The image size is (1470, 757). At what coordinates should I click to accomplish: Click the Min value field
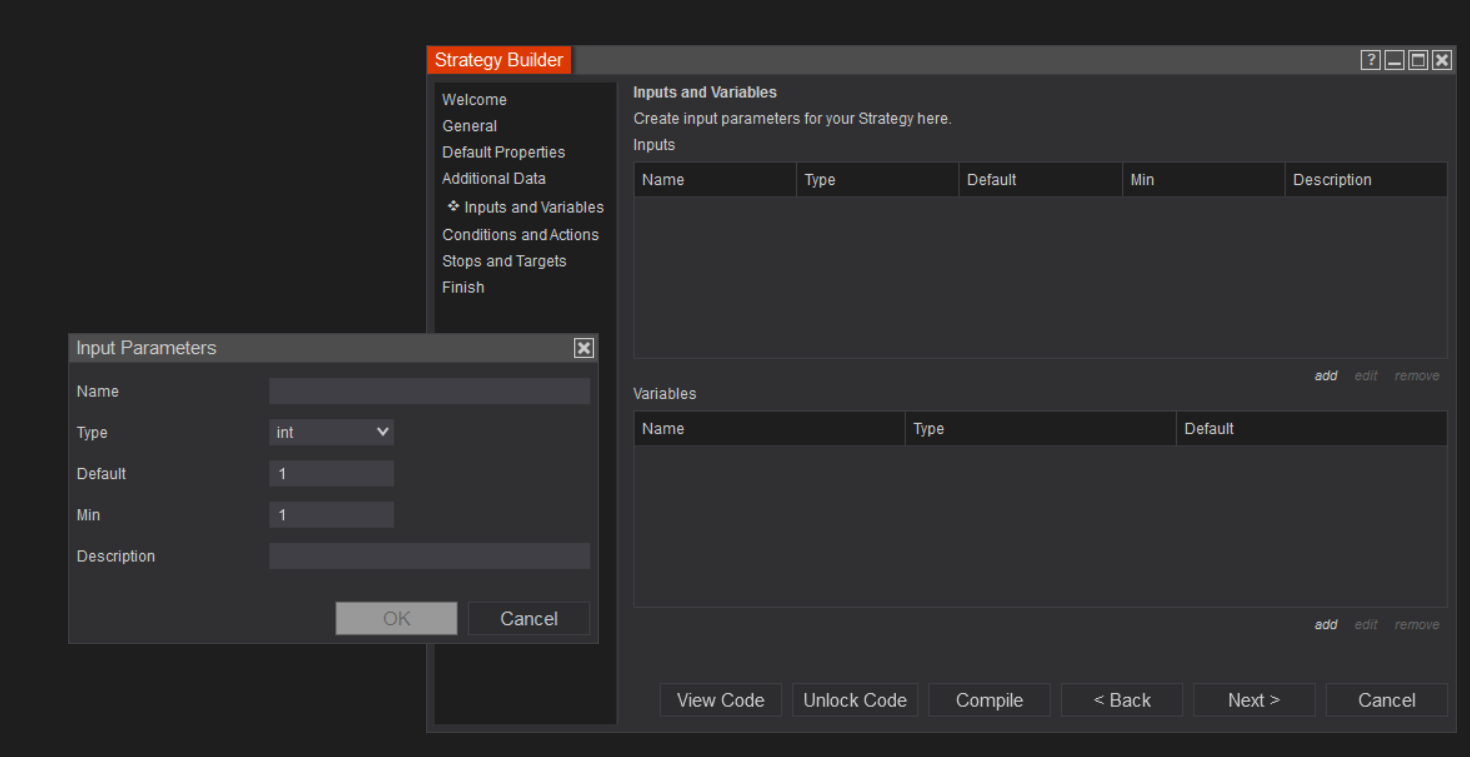click(331, 515)
